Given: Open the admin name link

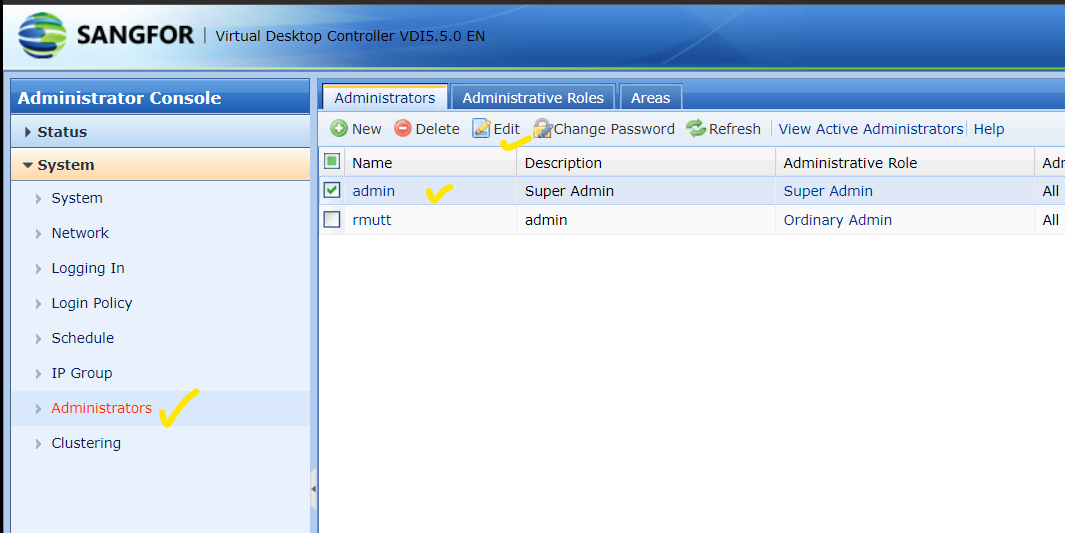Looking at the screenshot, I should (374, 191).
